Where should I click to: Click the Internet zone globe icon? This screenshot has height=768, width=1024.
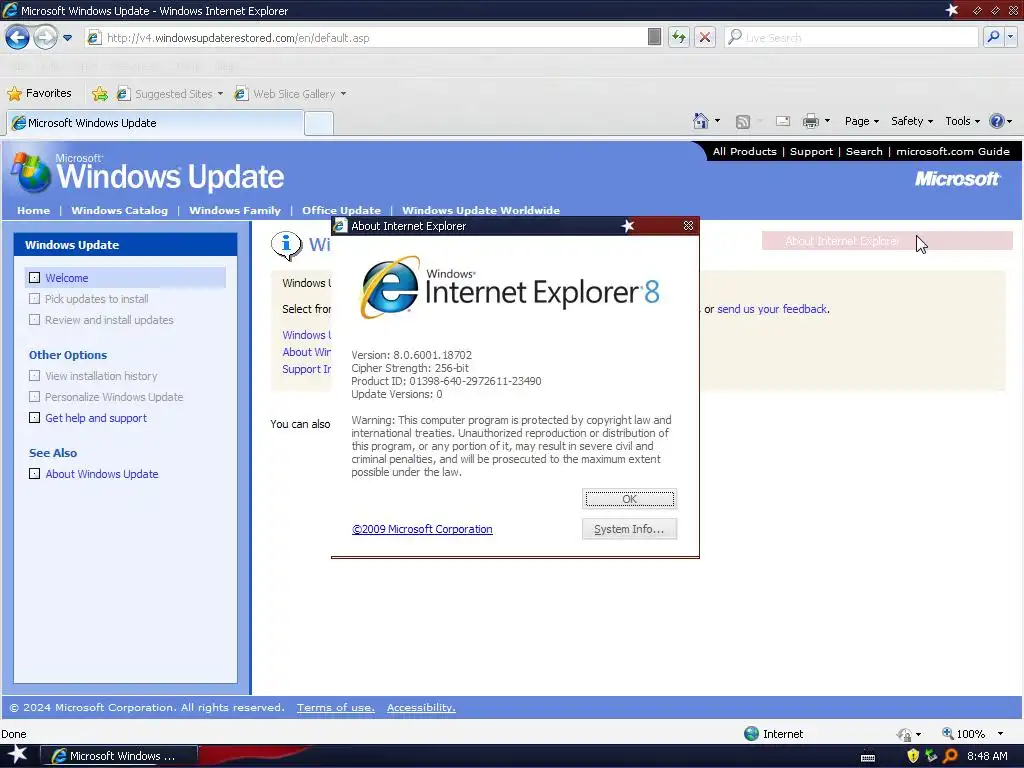(751, 733)
